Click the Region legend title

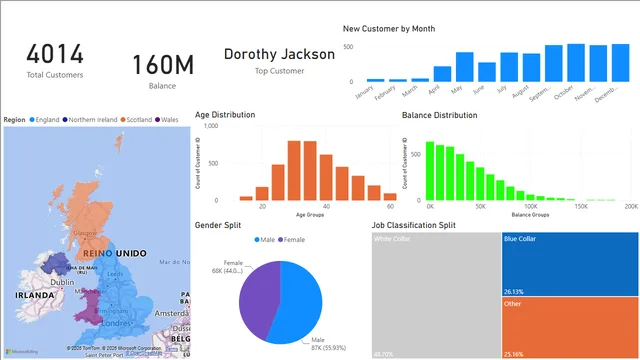click(14, 120)
